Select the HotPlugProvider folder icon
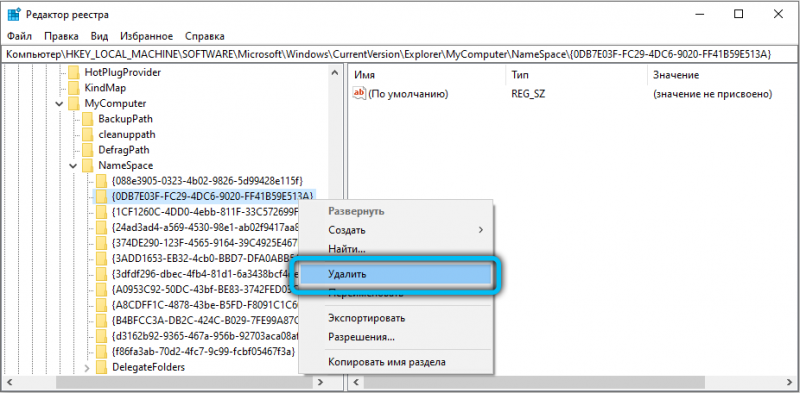800x393 pixels. click(74, 72)
